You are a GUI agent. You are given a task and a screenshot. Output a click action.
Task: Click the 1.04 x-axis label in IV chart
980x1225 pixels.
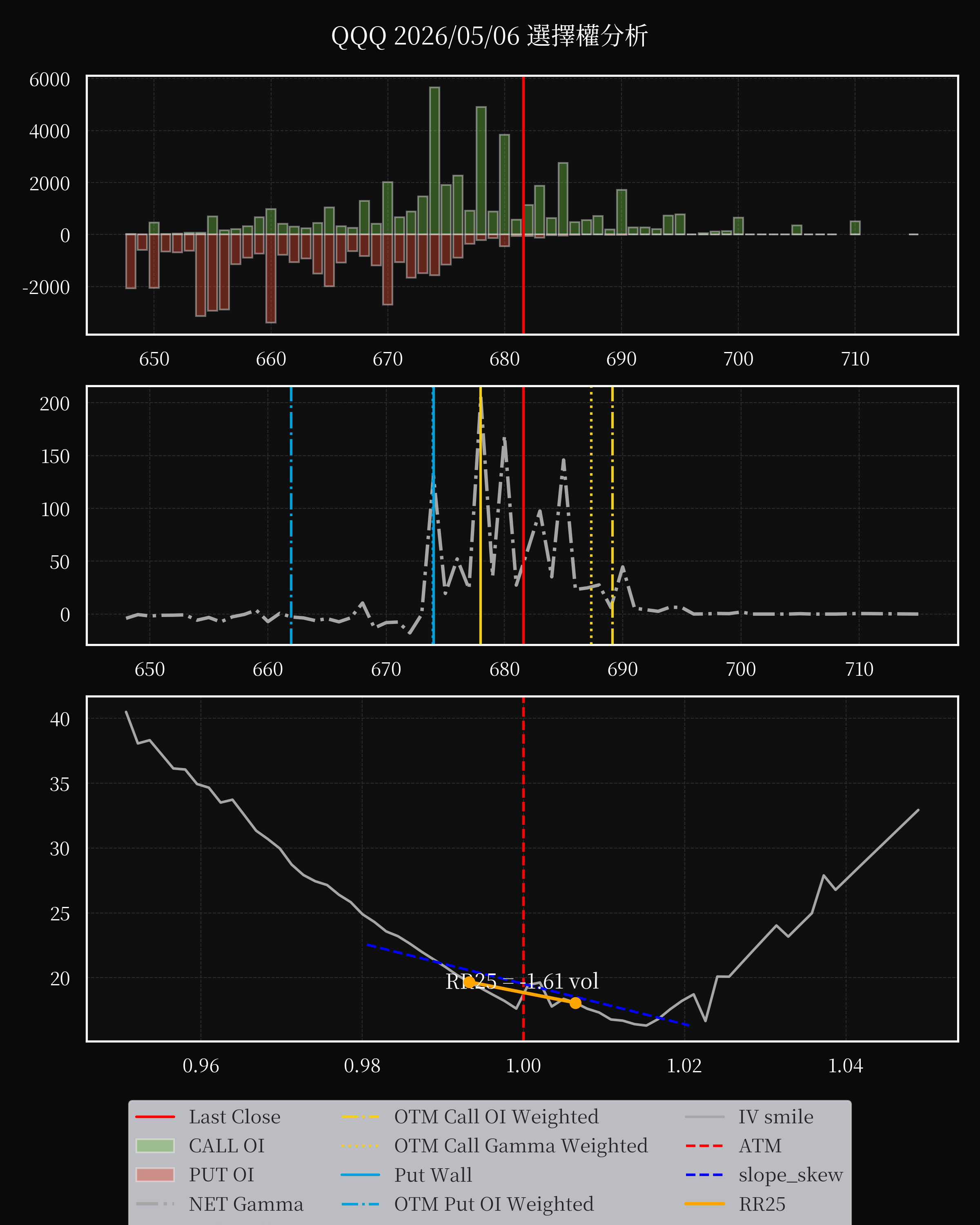point(845,1065)
